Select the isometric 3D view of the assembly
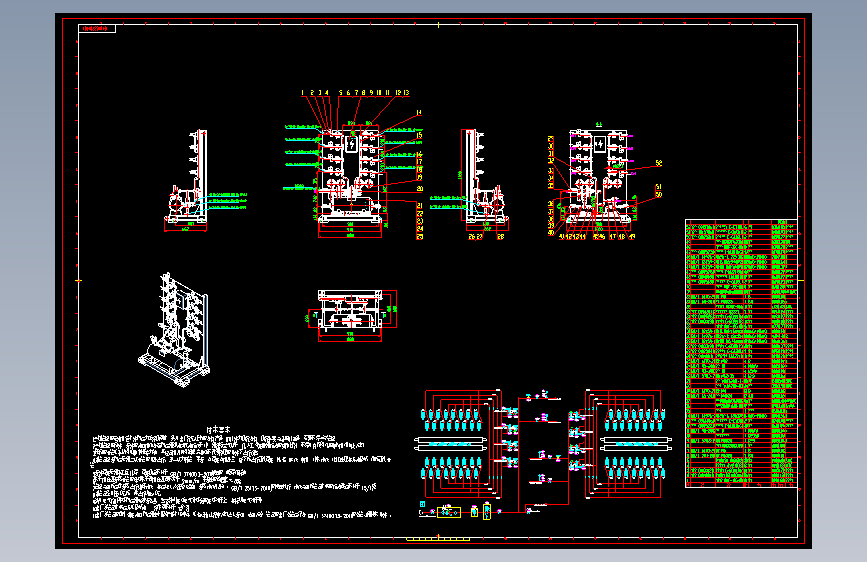Screen dimensions: 867x562 [x=174, y=329]
